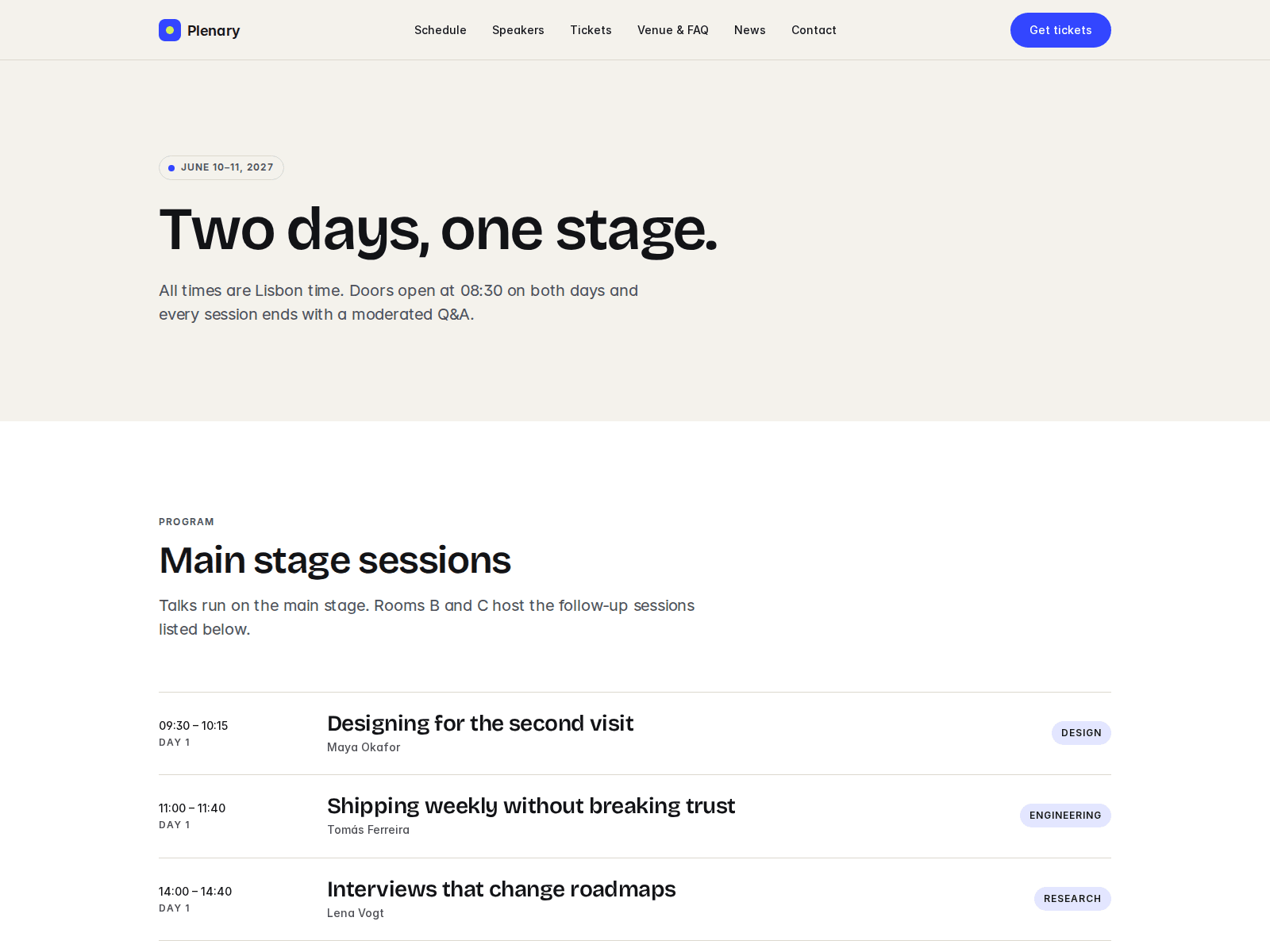The width and height of the screenshot is (1270, 952).
Task: Open the Tickets nav link
Action: point(591,30)
